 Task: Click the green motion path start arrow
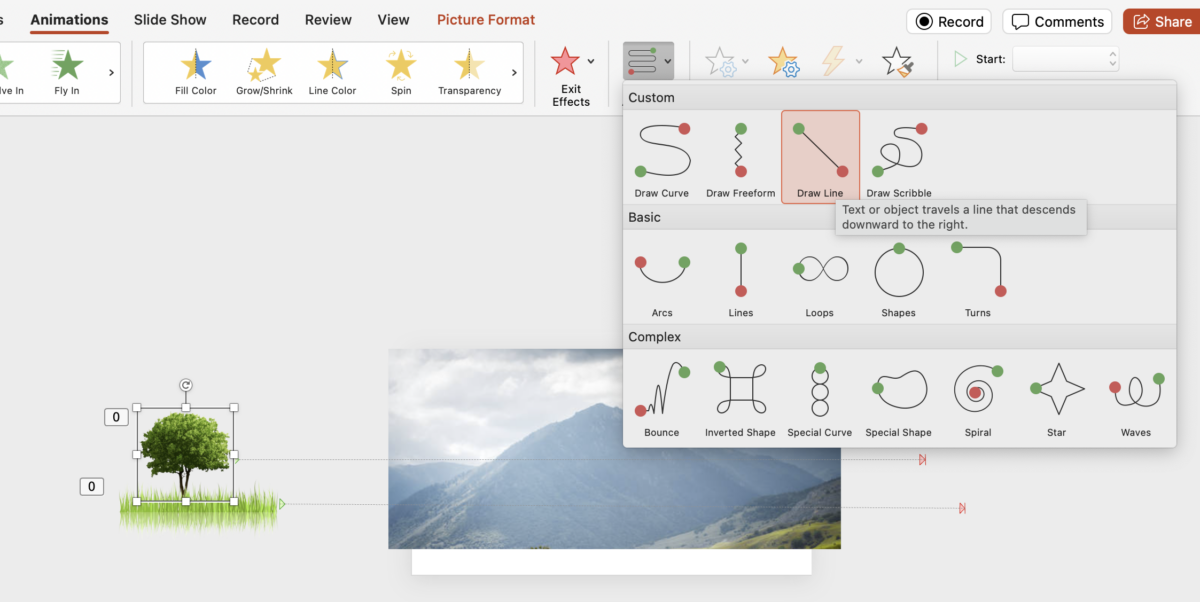click(x=282, y=504)
